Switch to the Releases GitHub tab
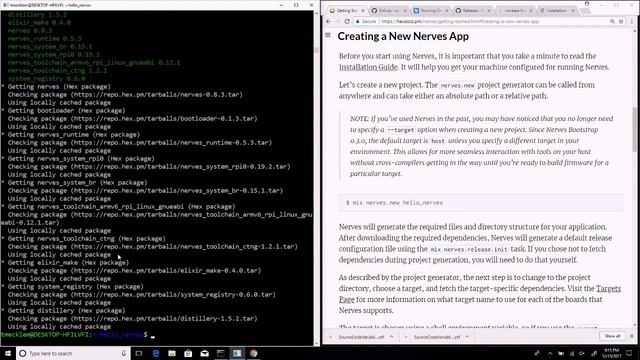640x360 pixels. click(x=472, y=11)
